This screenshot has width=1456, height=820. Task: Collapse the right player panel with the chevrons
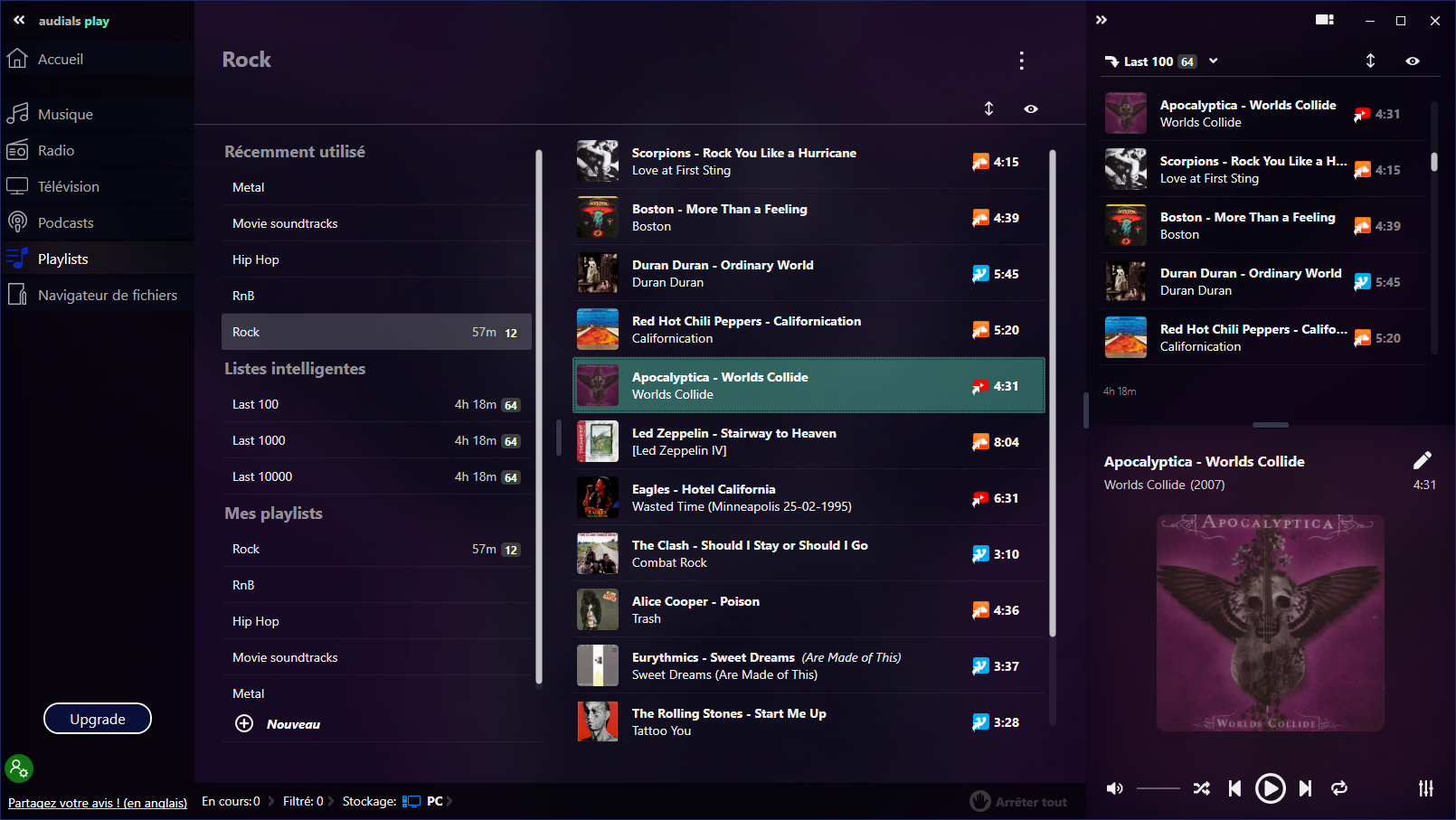point(1101,20)
